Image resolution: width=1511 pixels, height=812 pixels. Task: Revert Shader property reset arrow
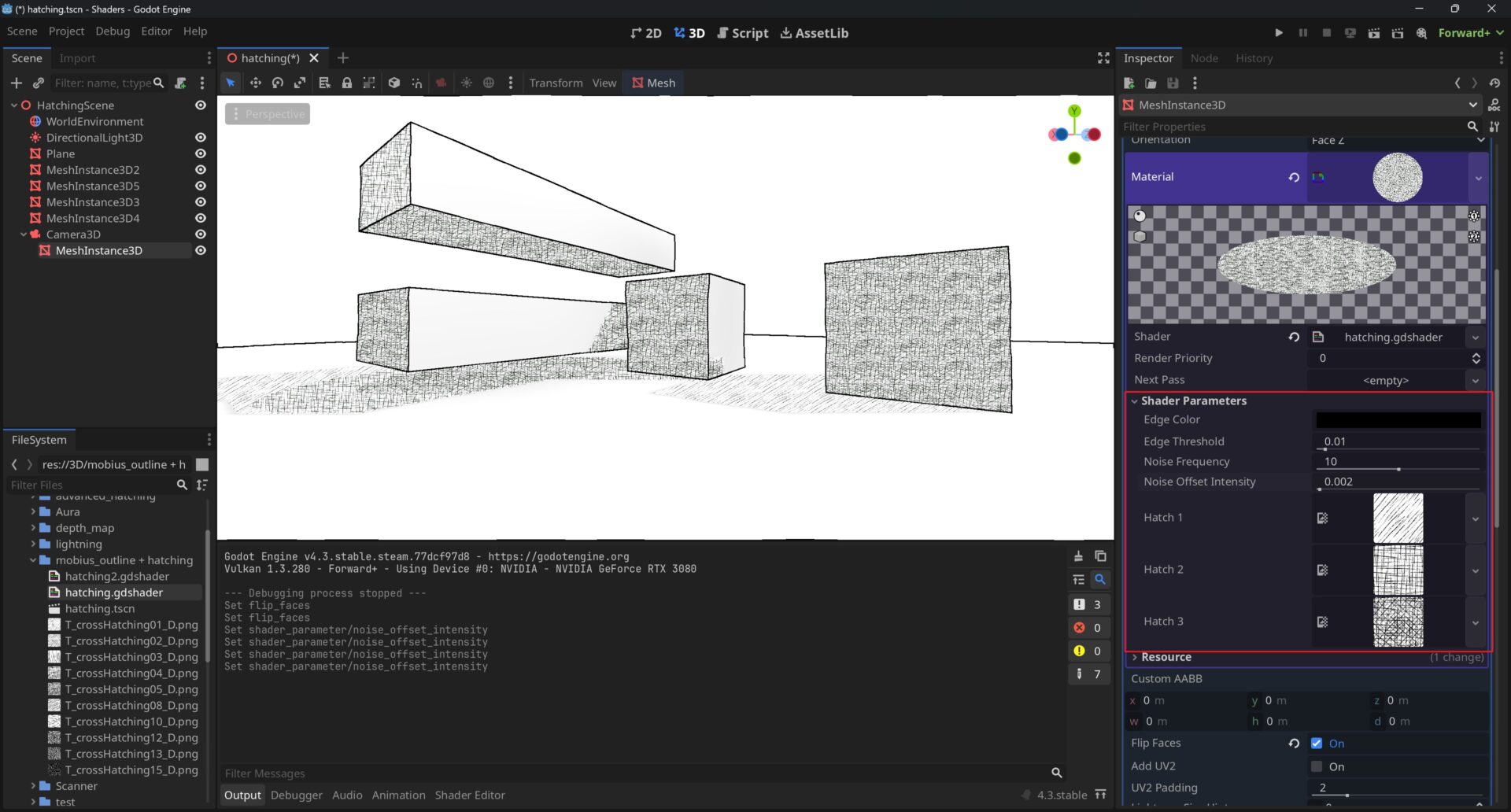[1294, 337]
